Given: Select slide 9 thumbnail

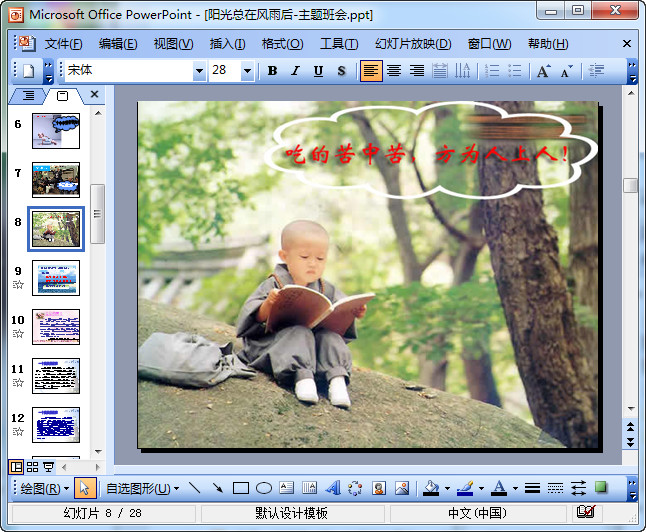Looking at the screenshot, I should click(56, 278).
